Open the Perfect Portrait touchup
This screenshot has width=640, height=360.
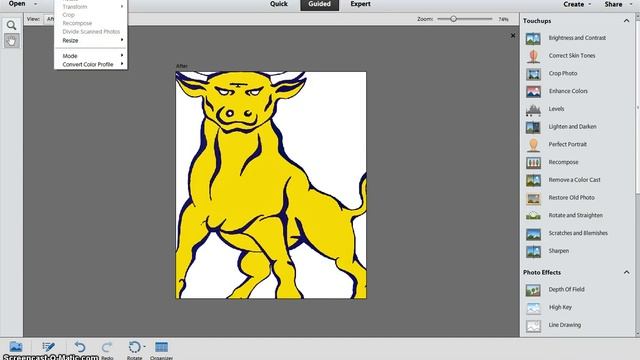click(x=556, y=144)
